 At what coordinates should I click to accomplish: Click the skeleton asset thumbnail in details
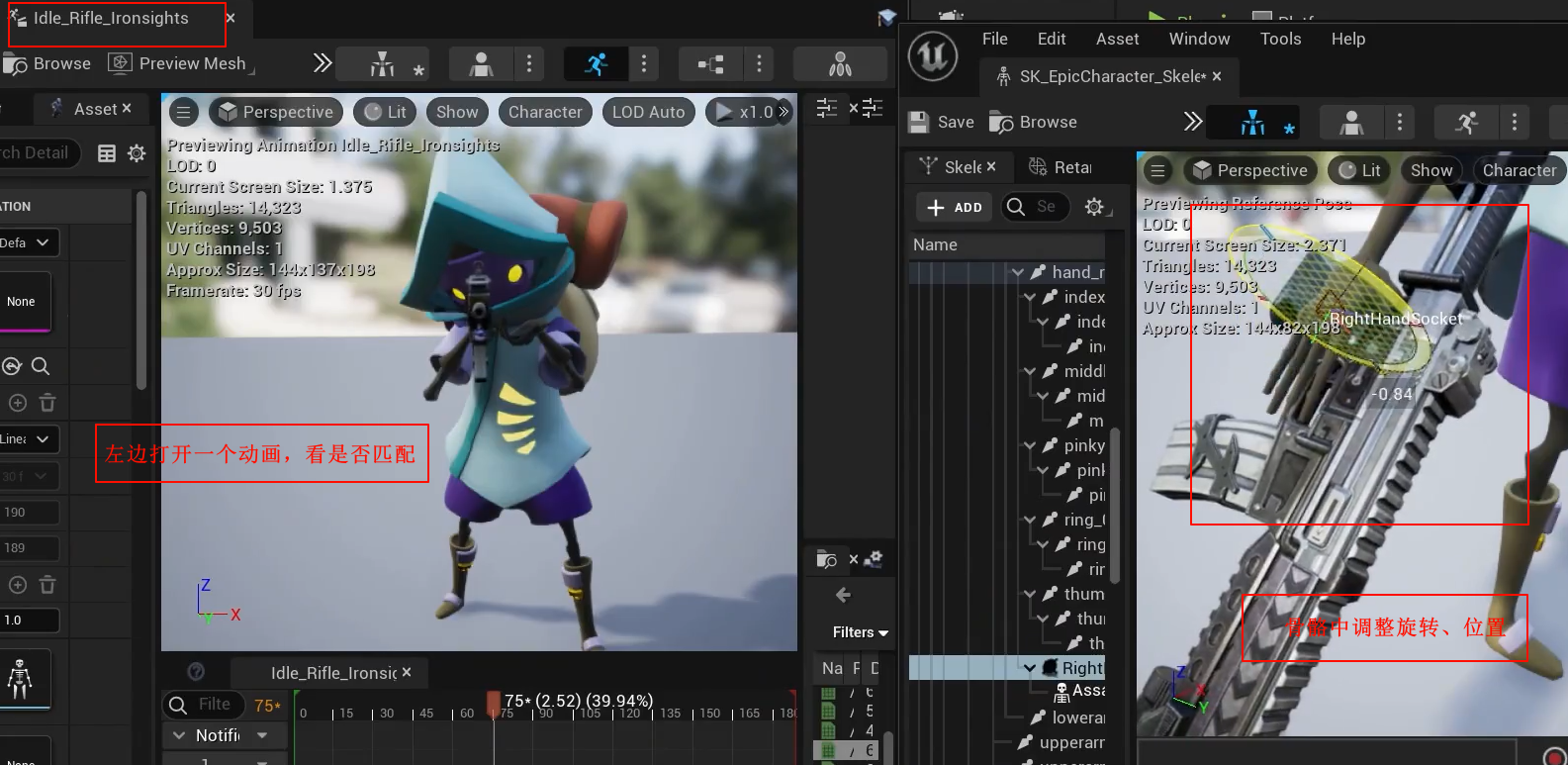click(24, 679)
